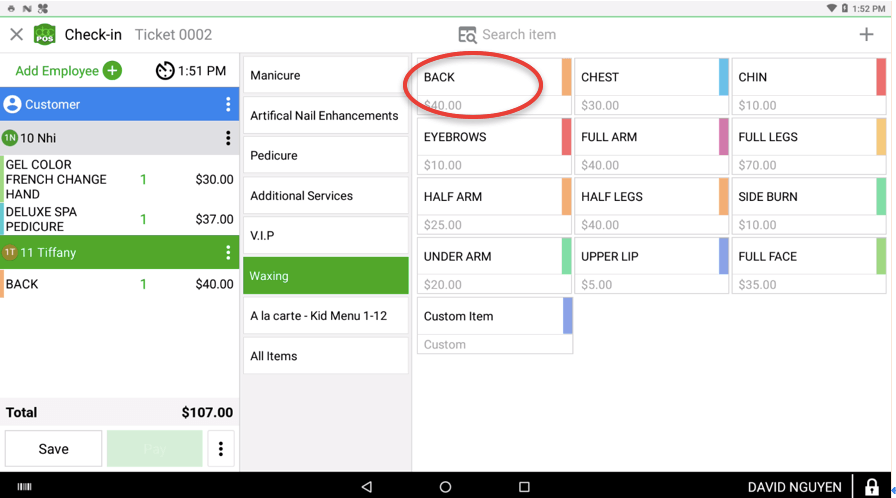896x498 pixels.
Task: Tap the Android home circle button
Action: coord(445,487)
